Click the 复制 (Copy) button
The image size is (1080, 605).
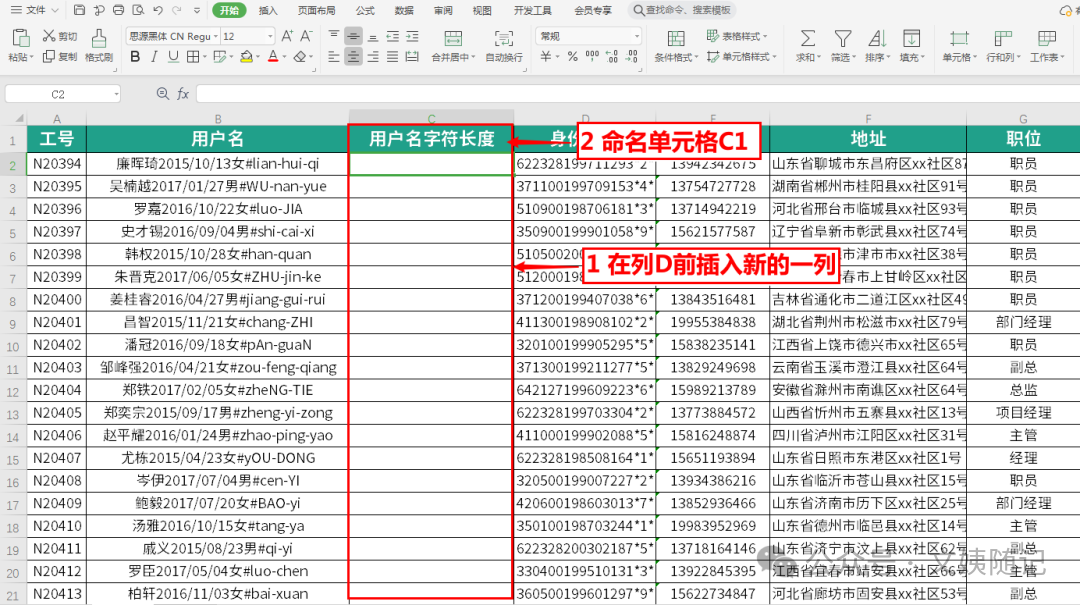(x=59, y=57)
